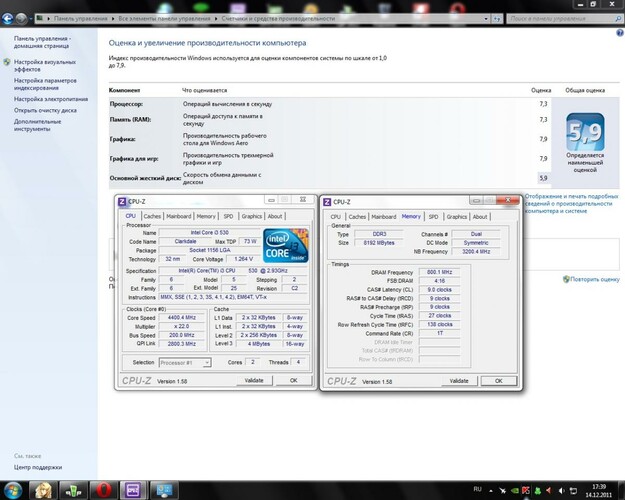
Task: Click the 'Процессор:' component row label
Action: [126, 104]
